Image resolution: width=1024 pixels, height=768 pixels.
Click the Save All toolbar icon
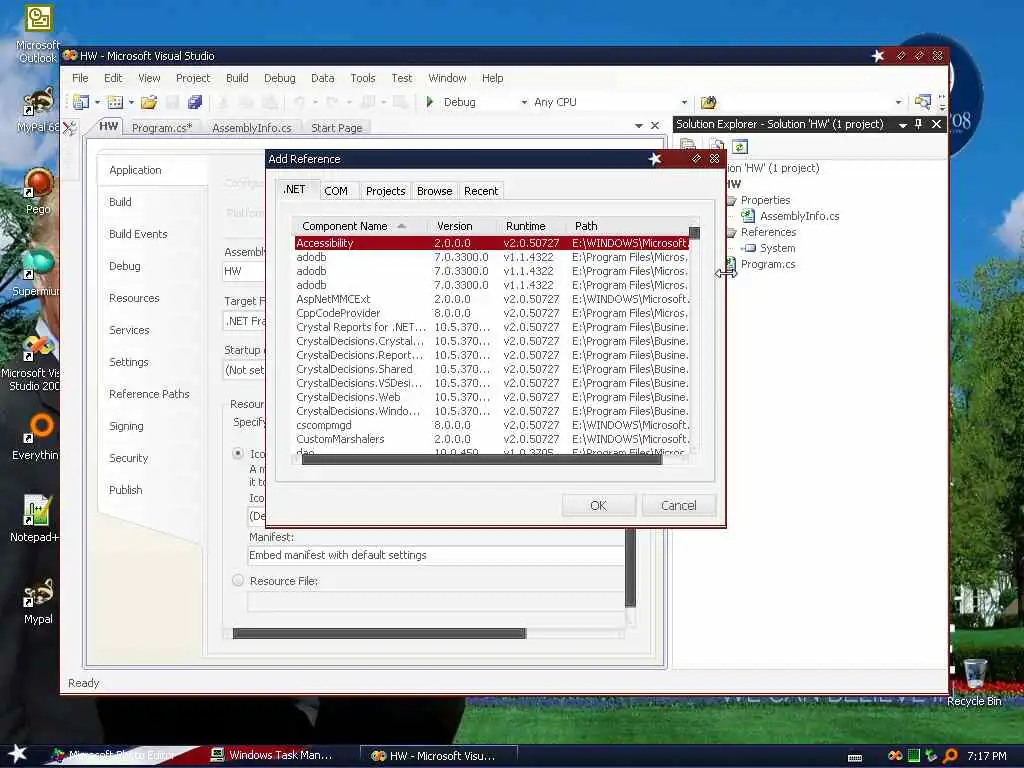tap(195, 102)
